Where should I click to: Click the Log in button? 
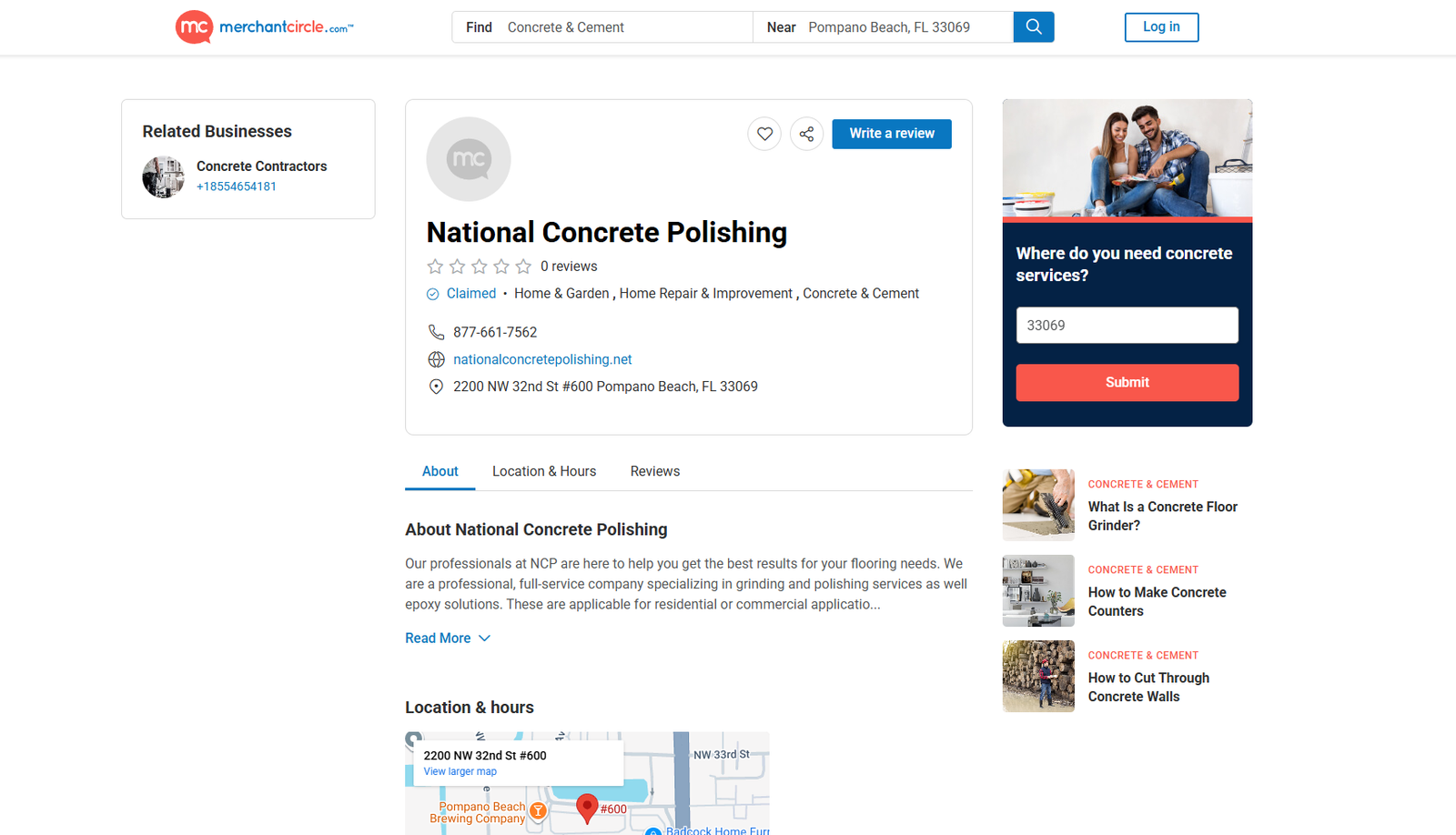click(1161, 27)
